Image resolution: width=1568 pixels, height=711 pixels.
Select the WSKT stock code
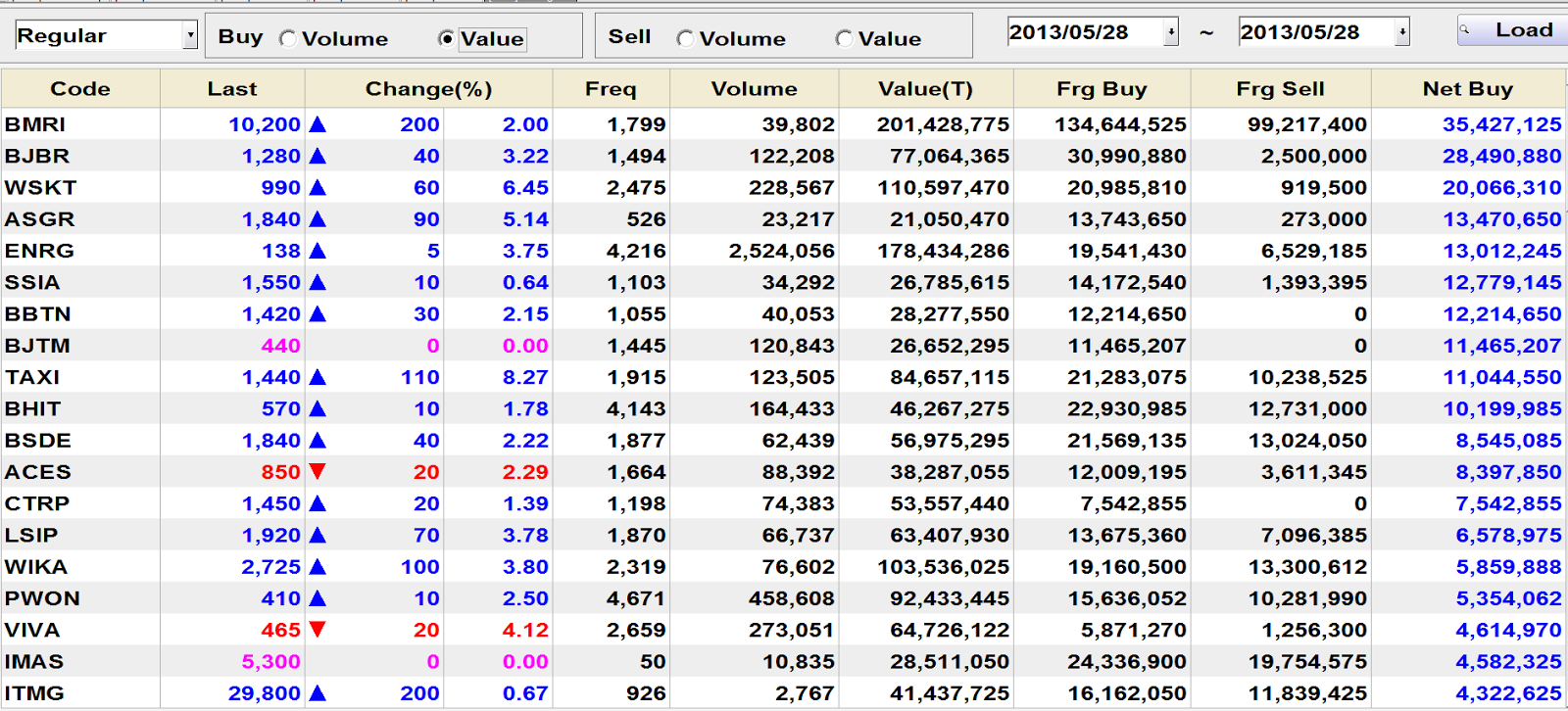coord(40,188)
